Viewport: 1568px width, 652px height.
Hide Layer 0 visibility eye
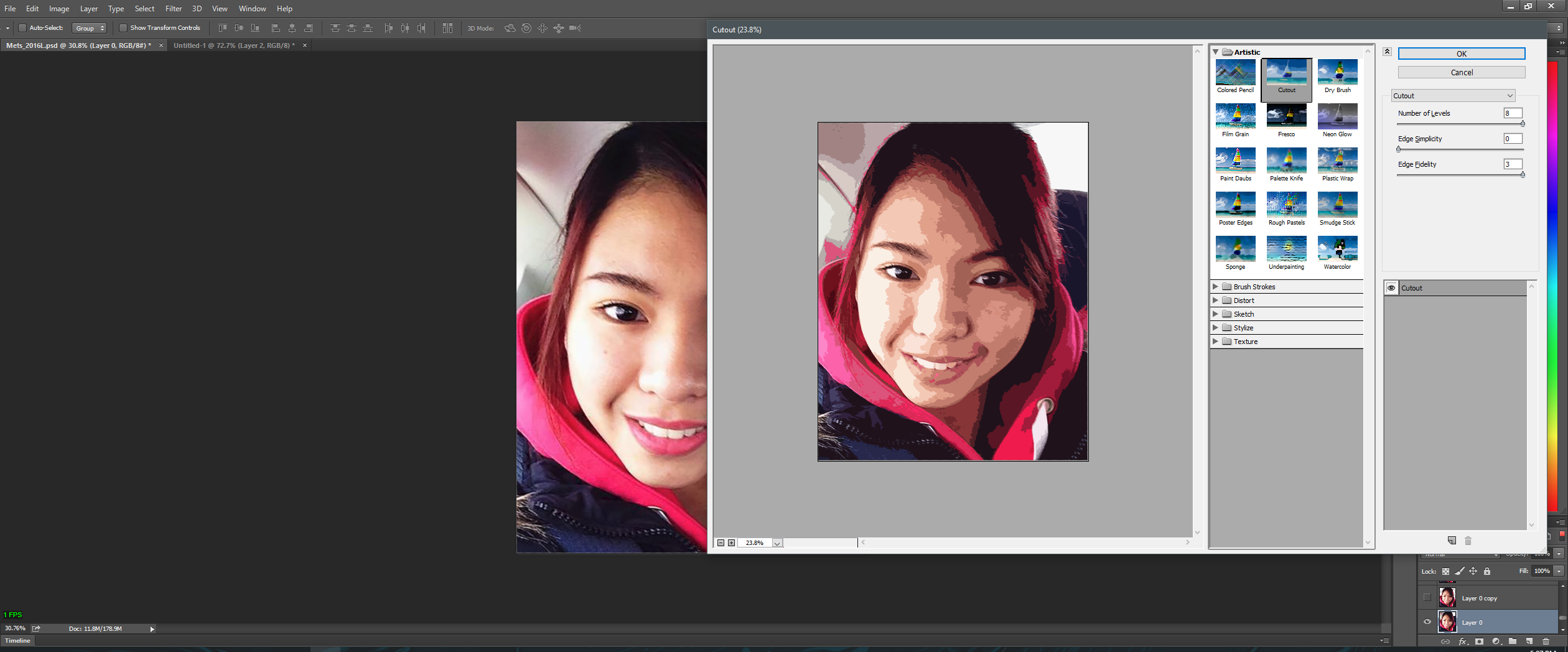tap(1427, 622)
